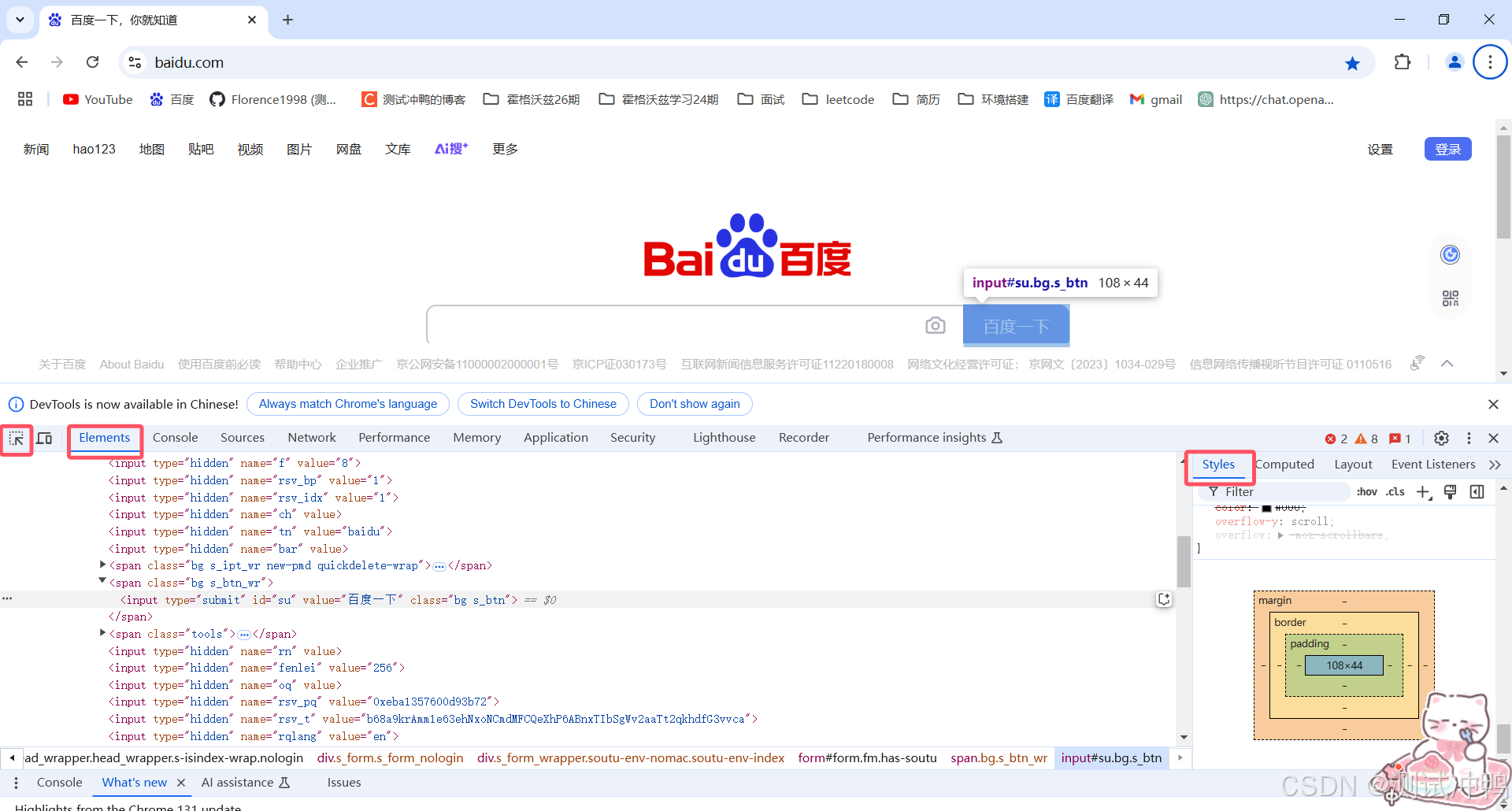Open the AI assistance drawer tab
Viewport: 1512px width, 811px height.
[246, 783]
